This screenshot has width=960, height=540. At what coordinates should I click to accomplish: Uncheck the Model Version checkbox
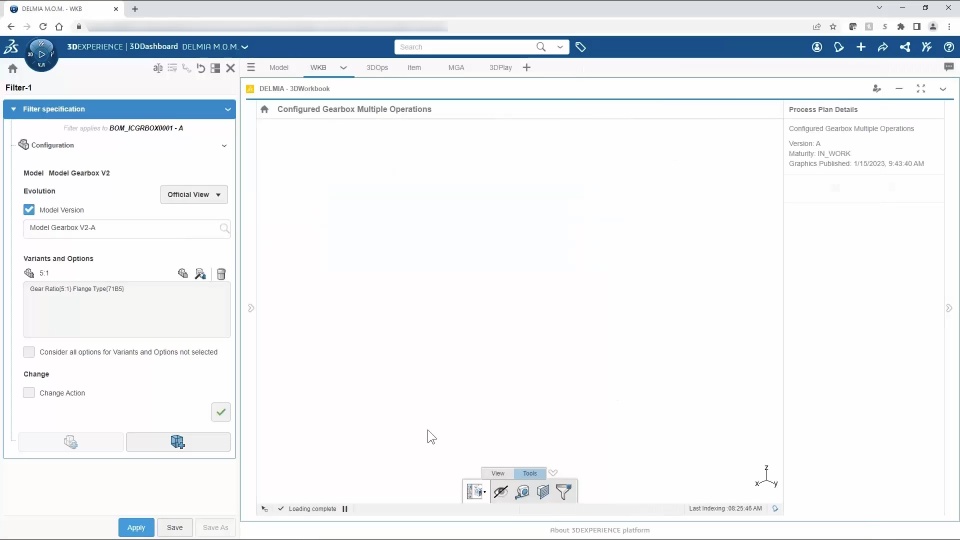click(x=29, y=209)
